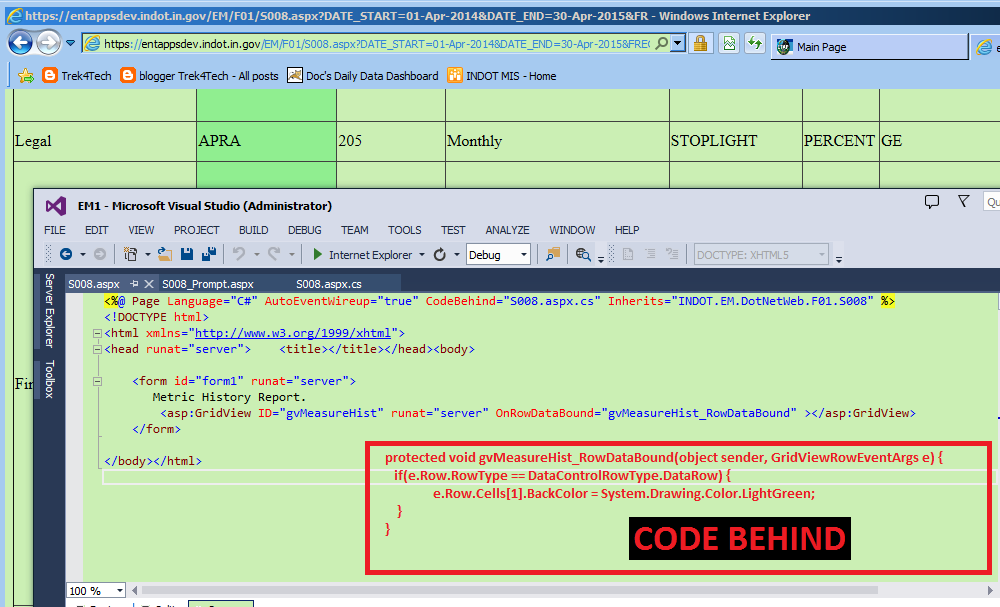Open the Server Explorer side panel
This screenshot has height=607, width=1000.
(49, 311)
